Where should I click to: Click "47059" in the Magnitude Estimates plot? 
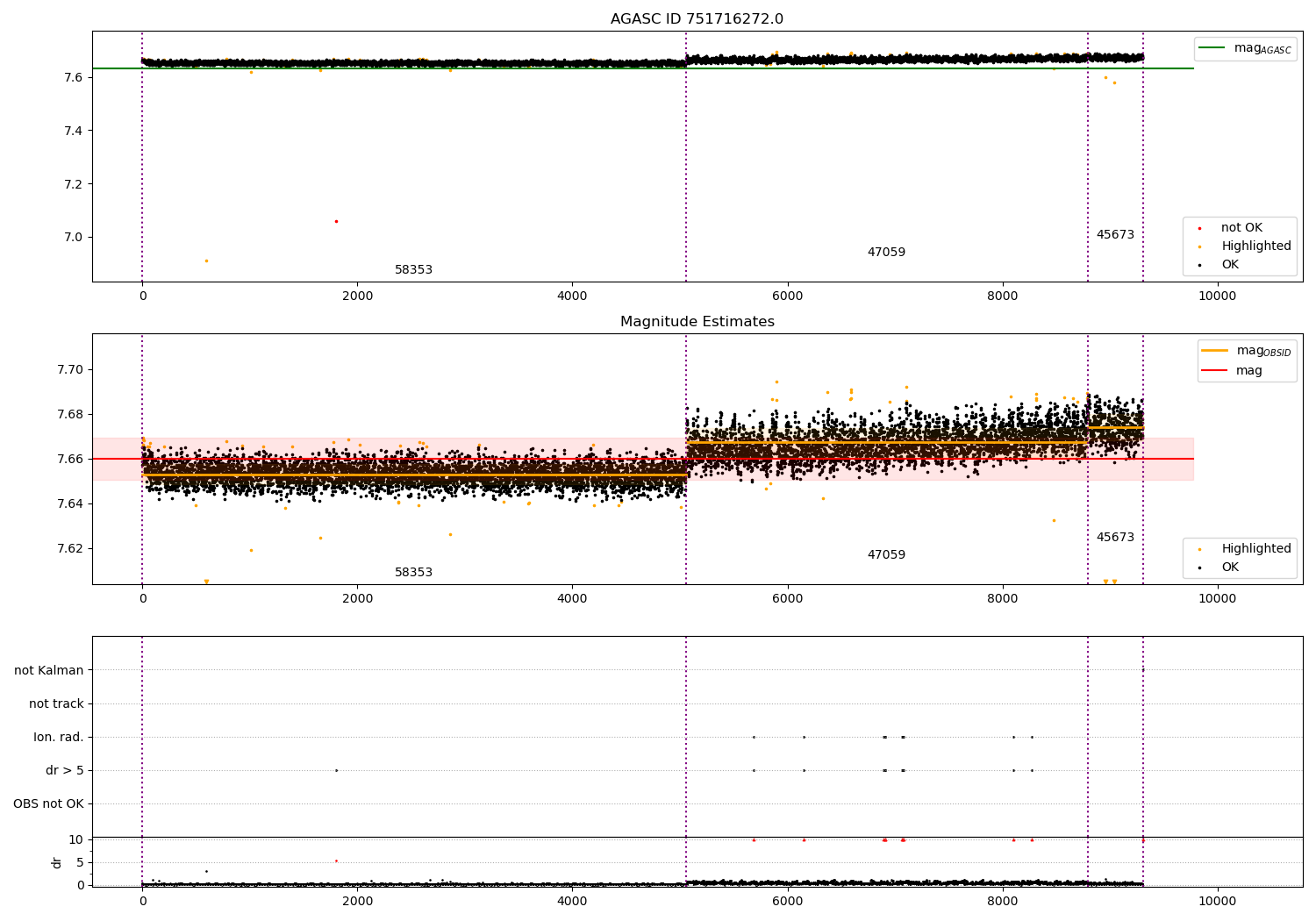coord(886,555)
